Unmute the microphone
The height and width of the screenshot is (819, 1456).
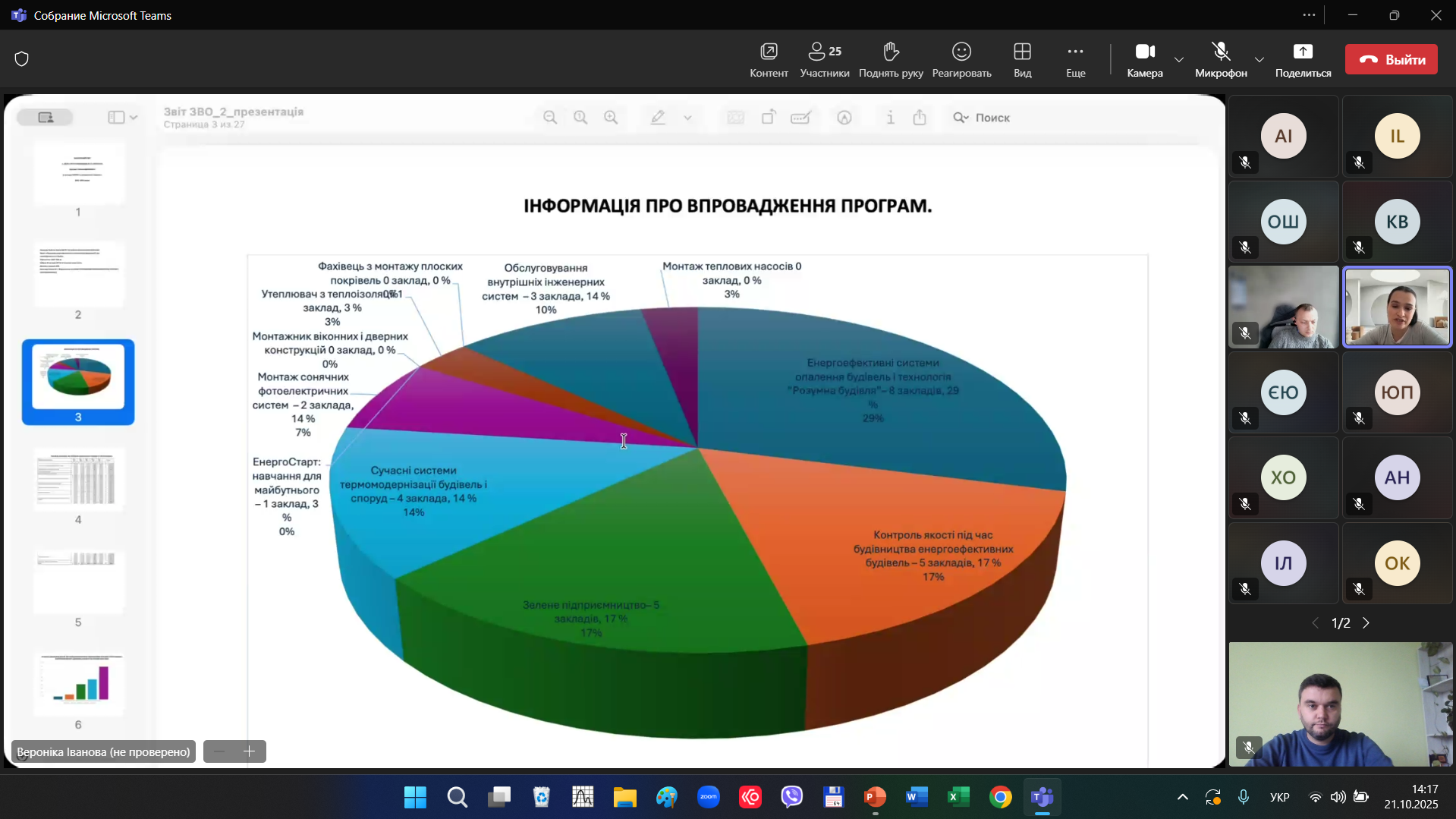click(1220, 52)
